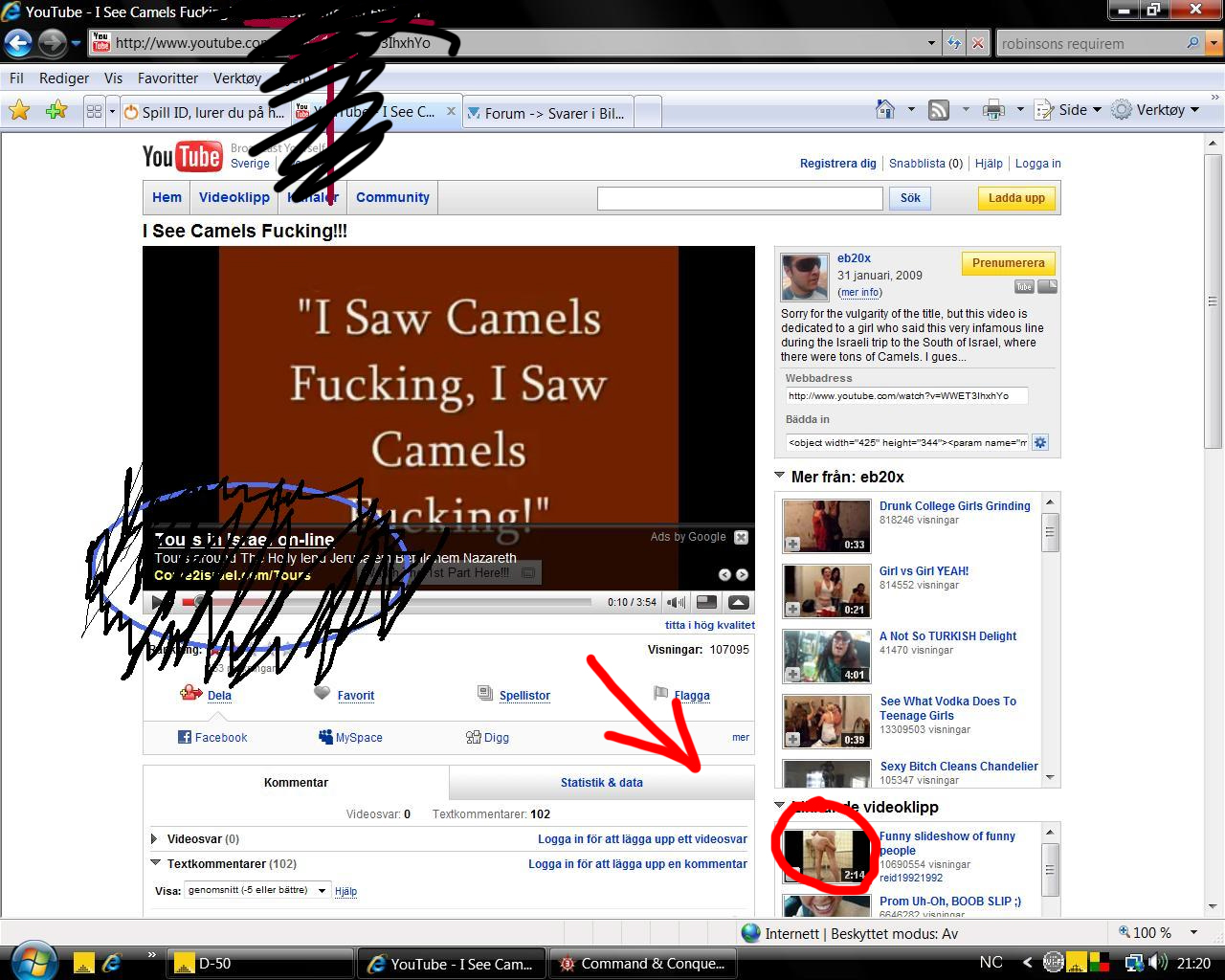Screen dimensions: 1225x980
Task: Click the Ladda upp upload button
Action: [x=1016, y=198]
